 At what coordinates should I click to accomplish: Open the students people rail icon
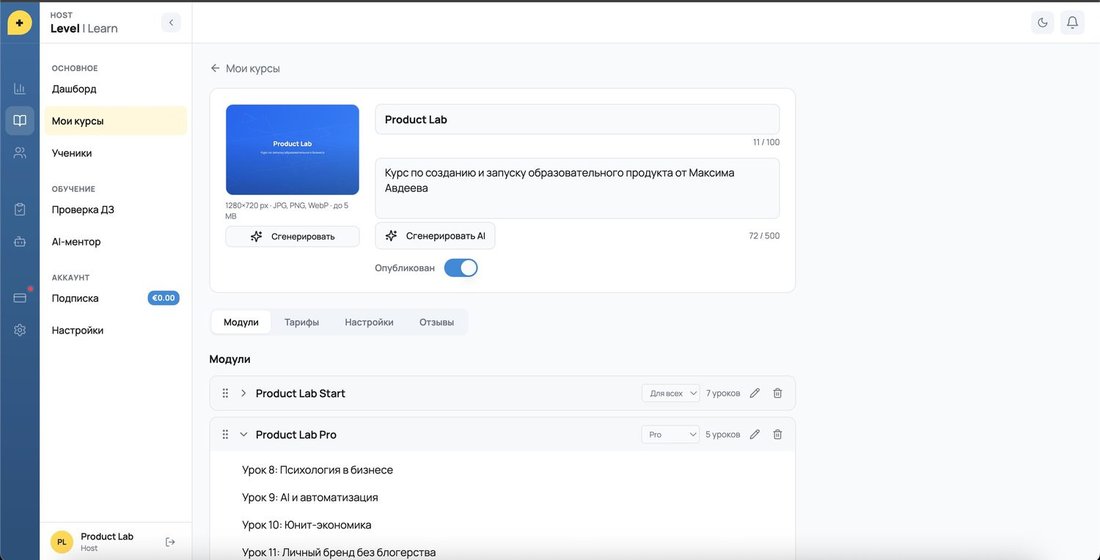[20, 153]
